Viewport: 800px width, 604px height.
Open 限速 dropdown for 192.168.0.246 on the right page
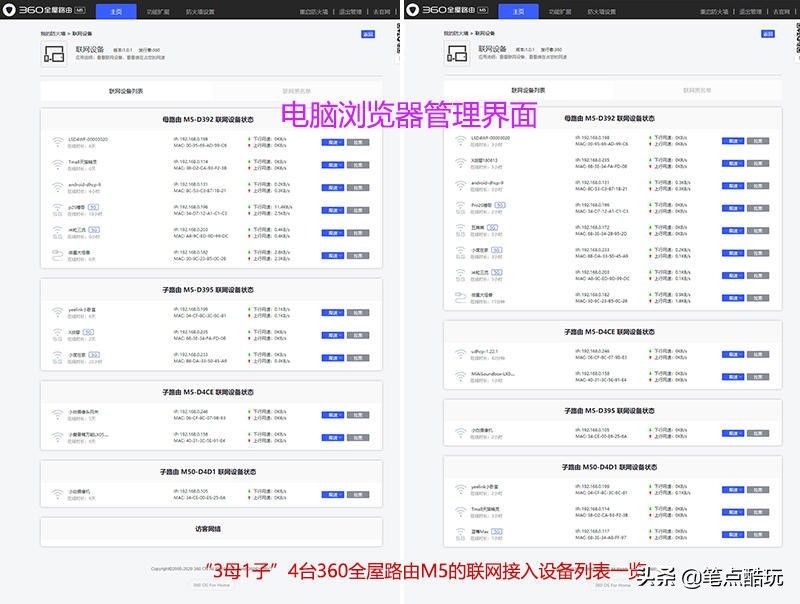[731, 354]
